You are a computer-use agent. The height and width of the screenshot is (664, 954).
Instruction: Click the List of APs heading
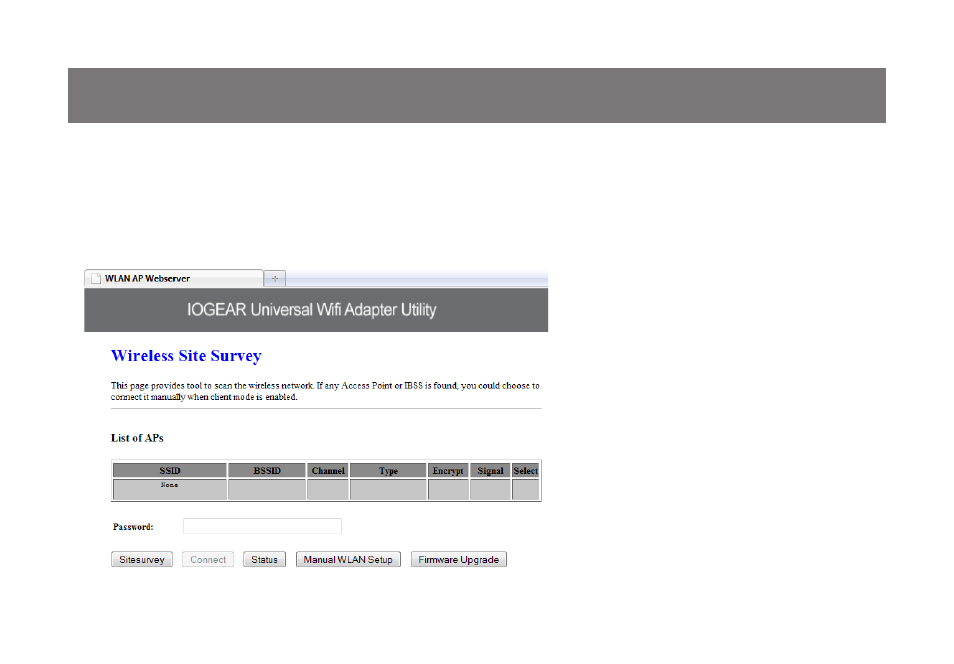[x=137, y=438]
